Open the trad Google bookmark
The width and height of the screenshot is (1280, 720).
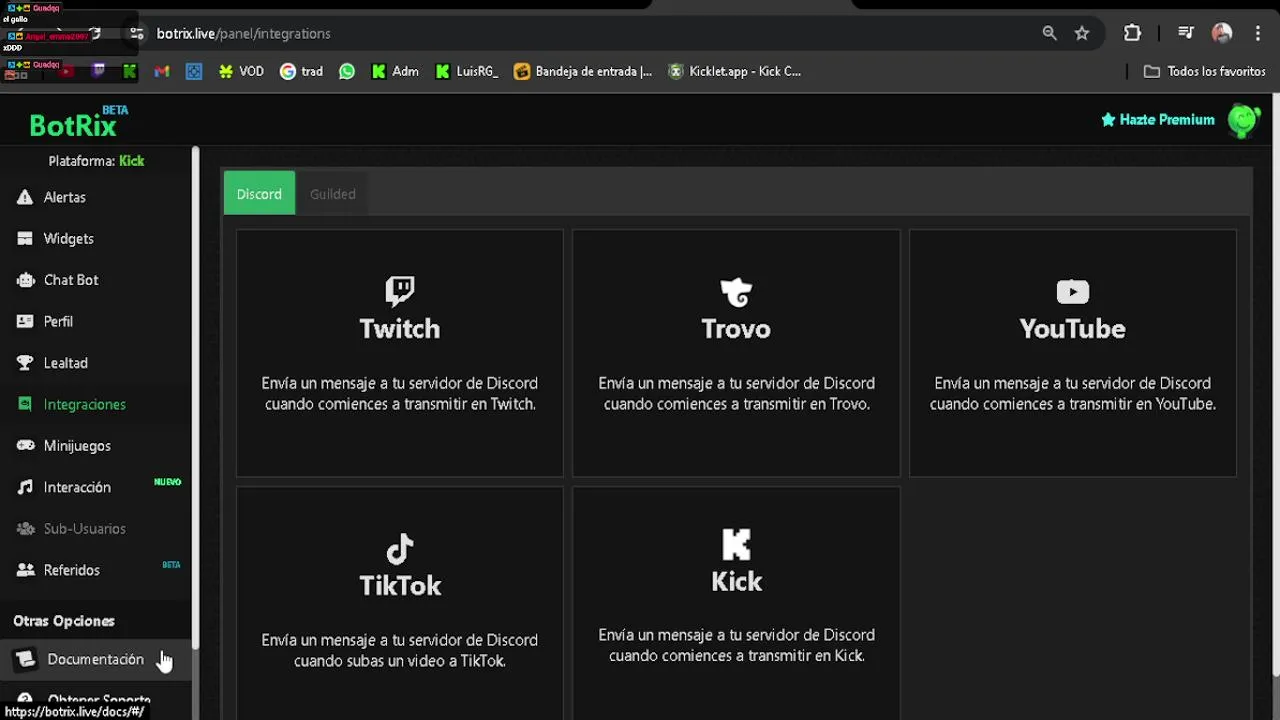[x=301, y=71]
